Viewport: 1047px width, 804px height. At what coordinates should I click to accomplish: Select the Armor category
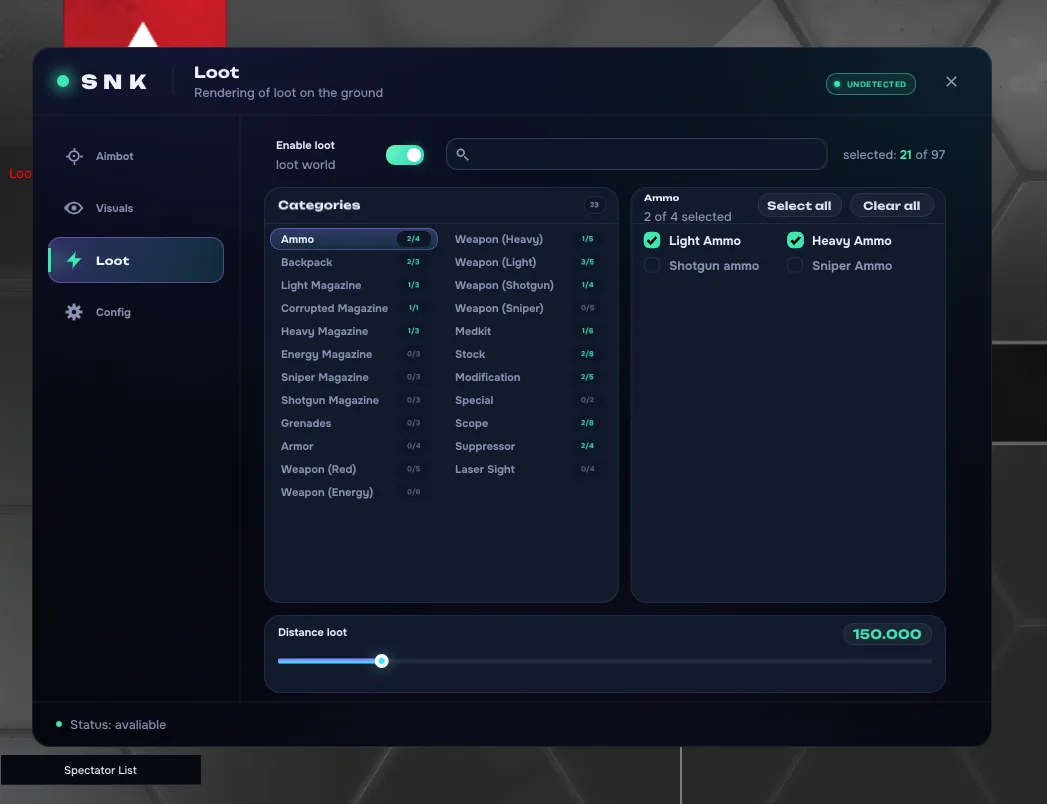point(354,446)
